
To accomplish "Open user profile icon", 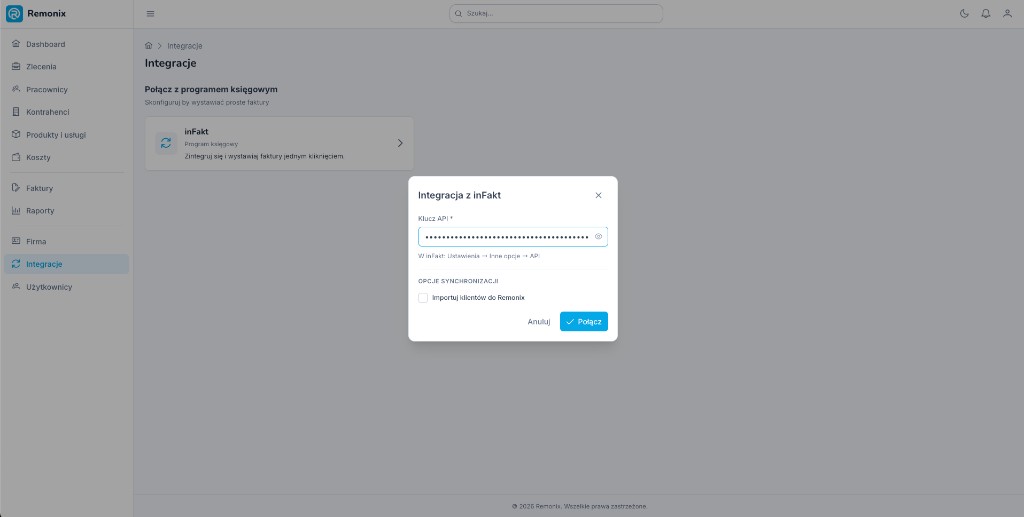I will [x=1007, y=14].
